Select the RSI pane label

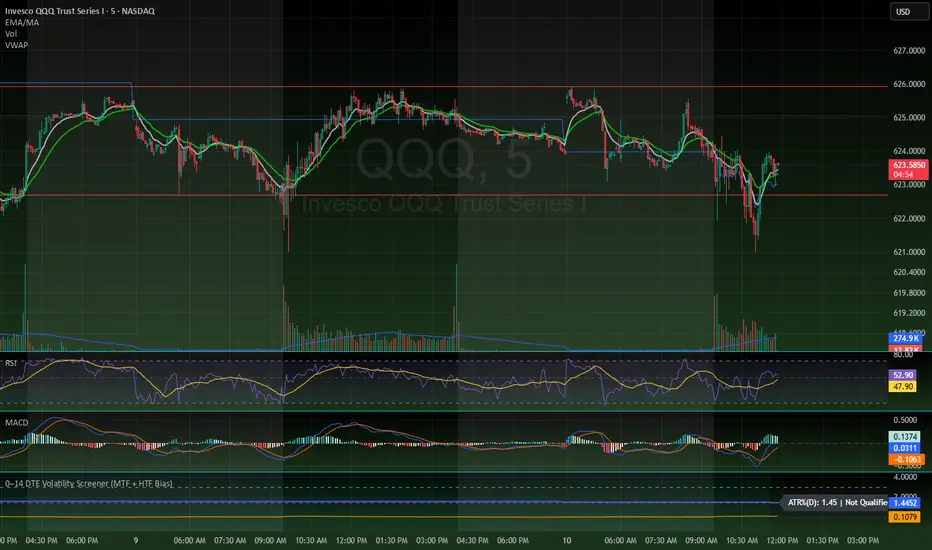[x=11, y=363]
